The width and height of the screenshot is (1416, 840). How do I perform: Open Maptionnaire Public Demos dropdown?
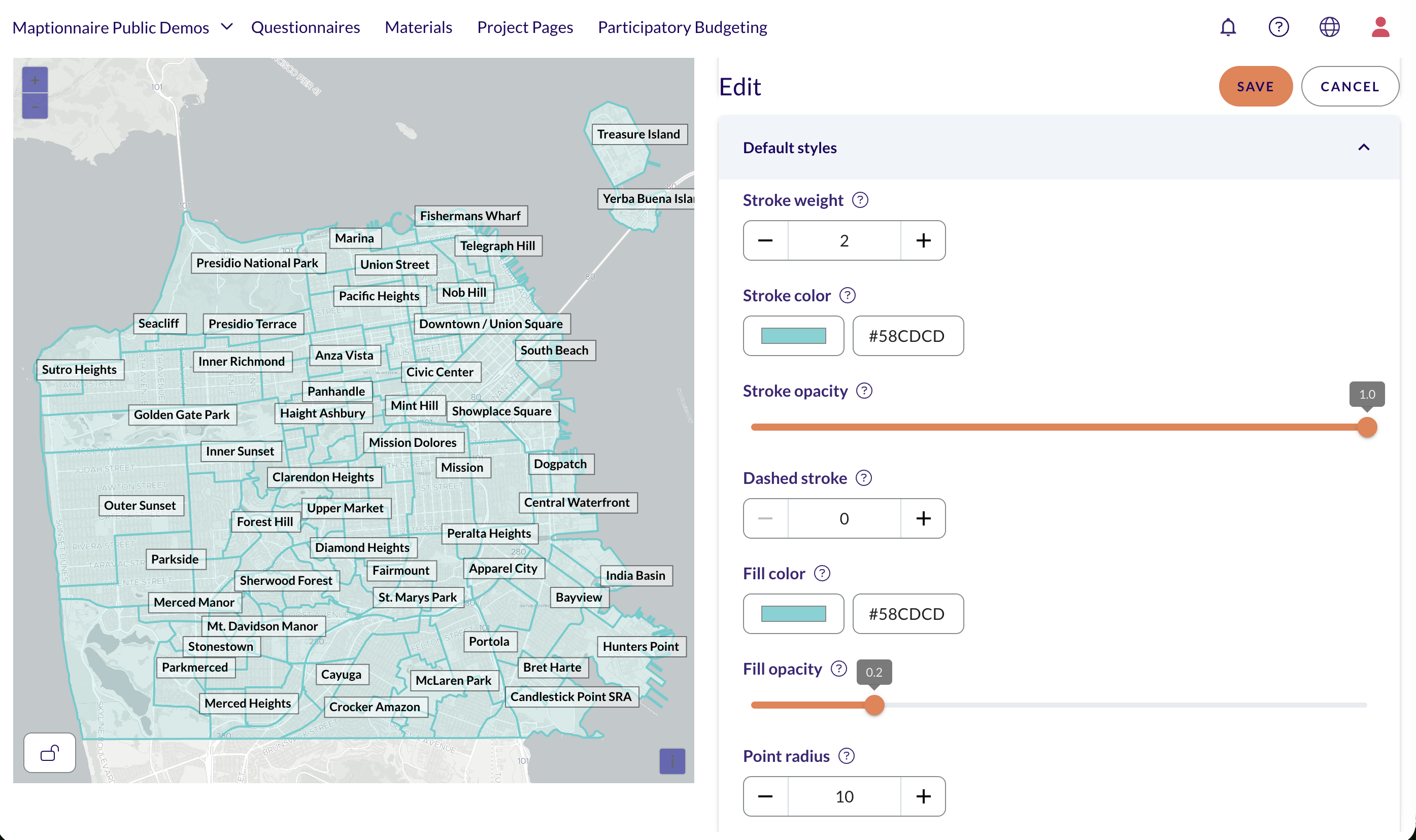click(x=122, y=27)
